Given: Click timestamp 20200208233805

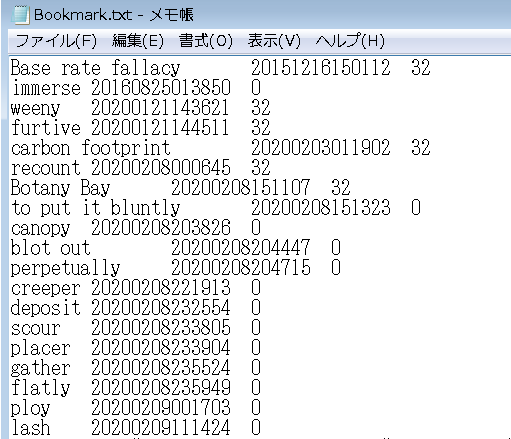Looking at the screenshot, I should 161,328.
